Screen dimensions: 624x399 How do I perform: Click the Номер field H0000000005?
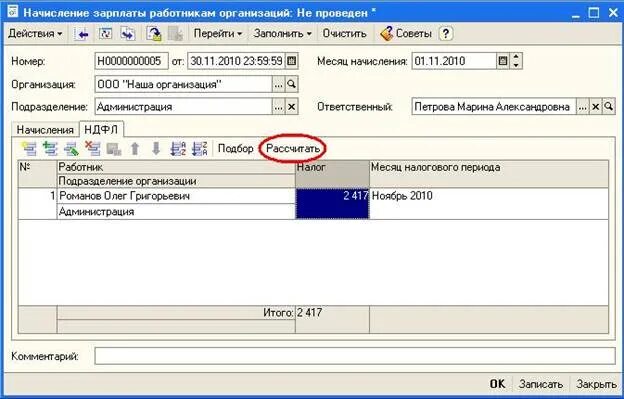131,61
